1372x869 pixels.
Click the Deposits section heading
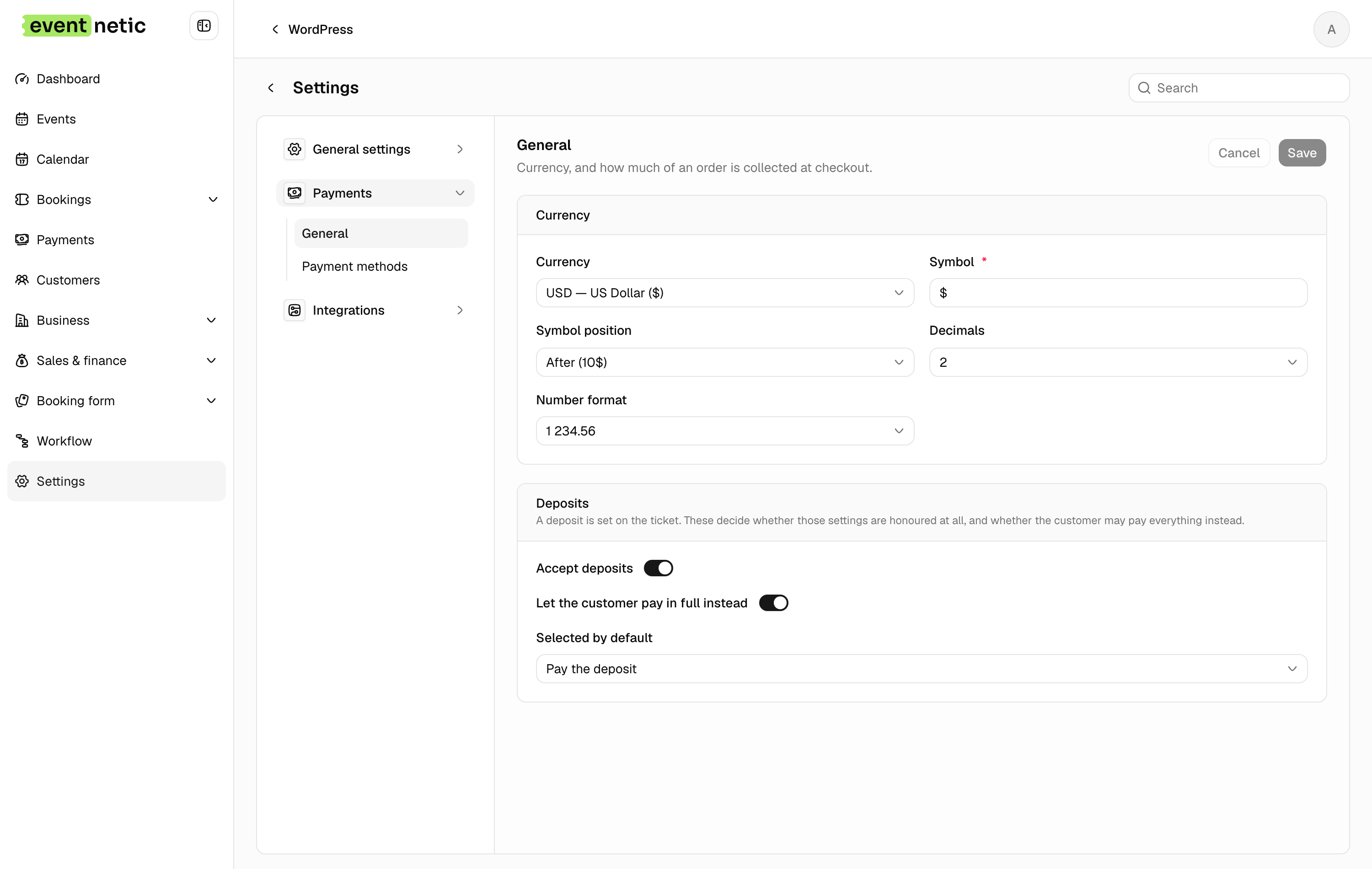562,503
